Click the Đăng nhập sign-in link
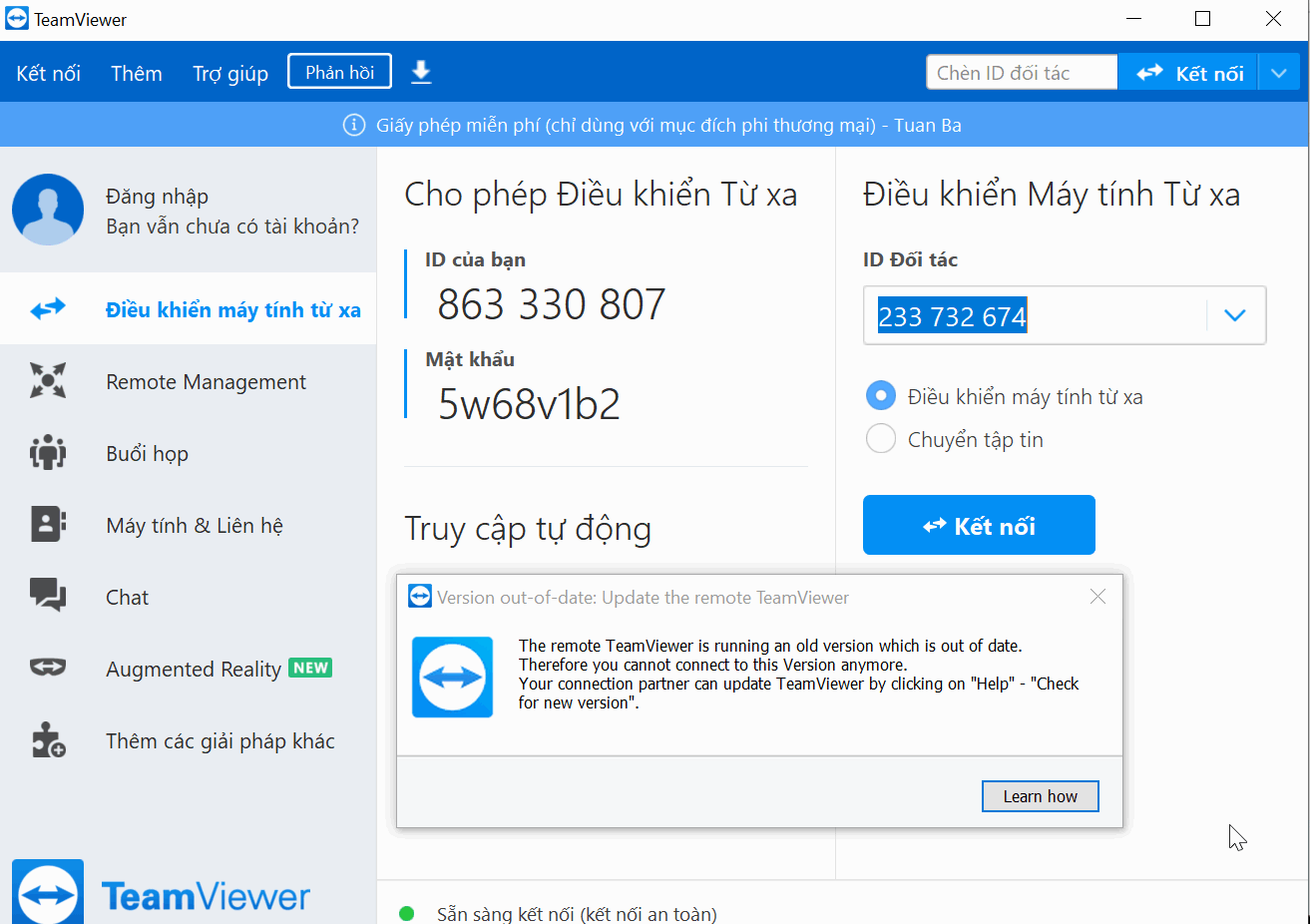The height and width of the screenshot is (924, 1310). [157, 196]
